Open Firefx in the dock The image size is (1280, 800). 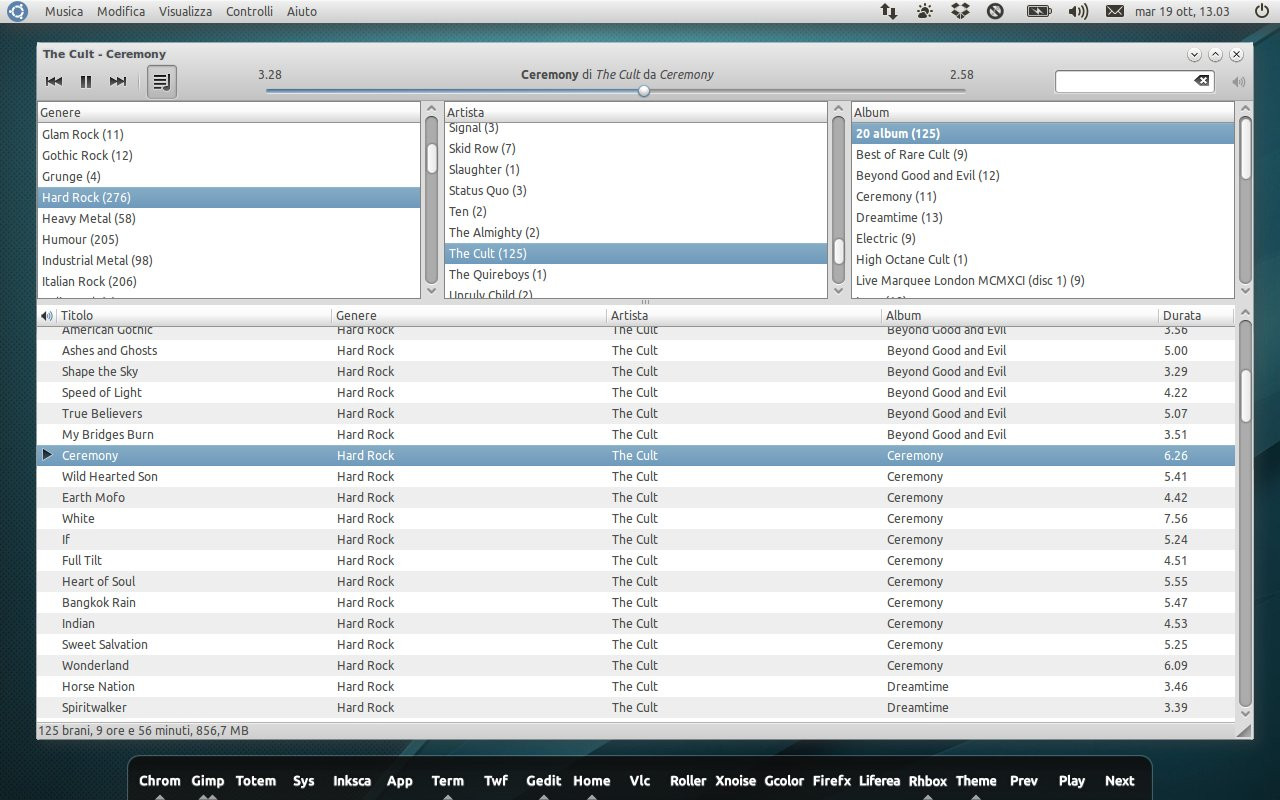coord(832,781)
